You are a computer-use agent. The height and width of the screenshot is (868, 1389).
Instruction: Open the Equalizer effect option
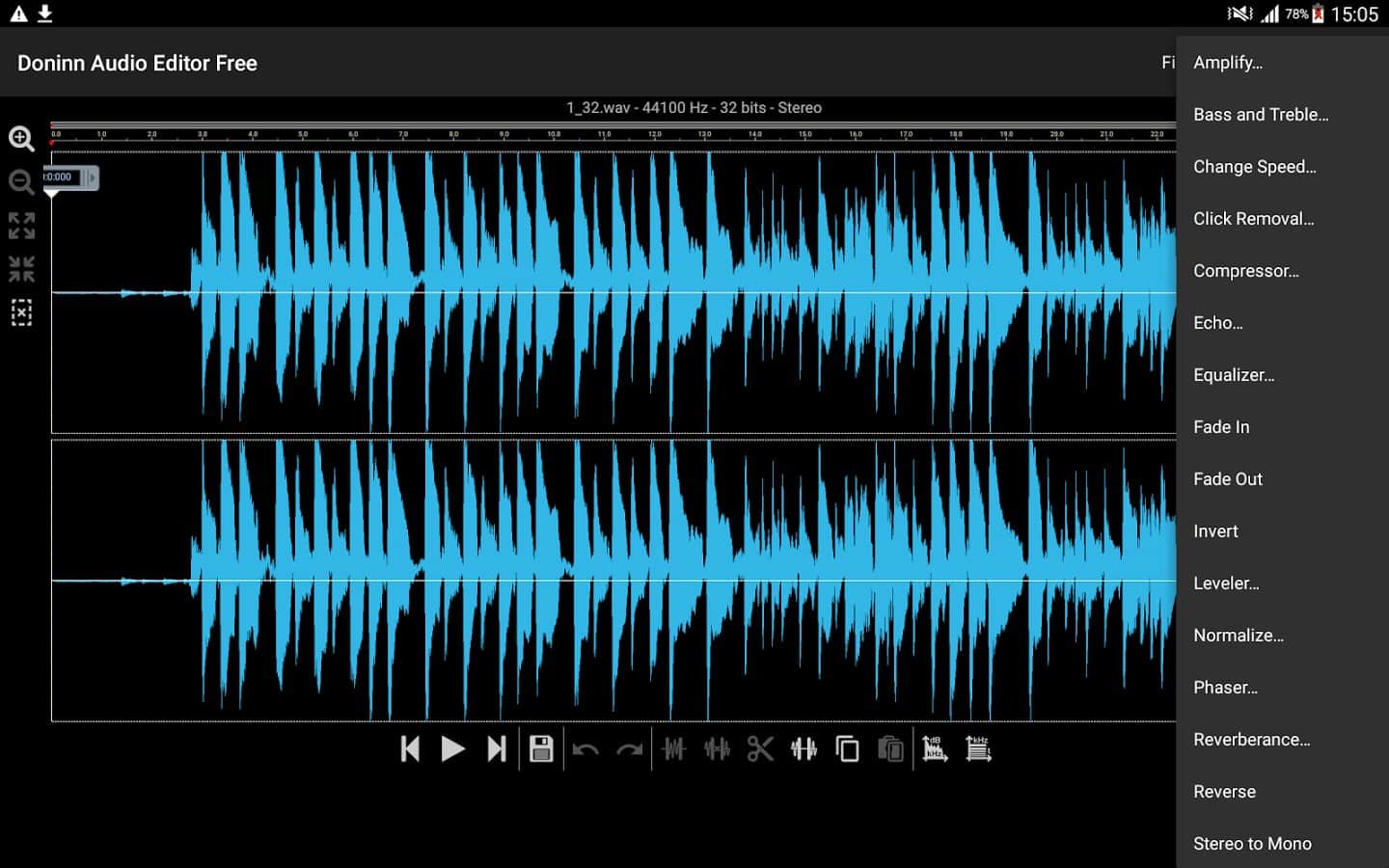tap(1233, 375)
